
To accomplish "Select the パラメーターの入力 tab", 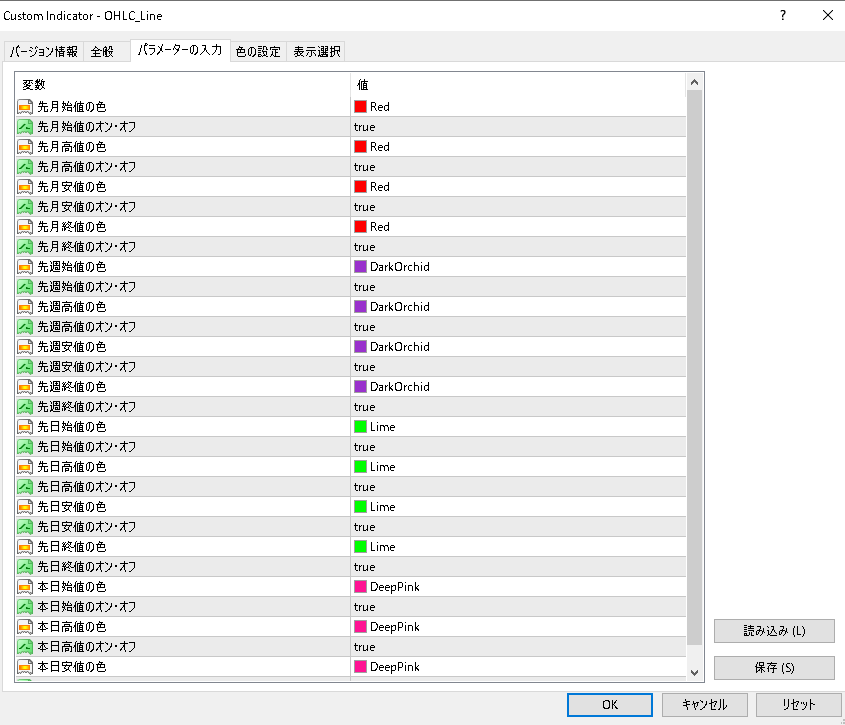I will [x=180, y=50].
